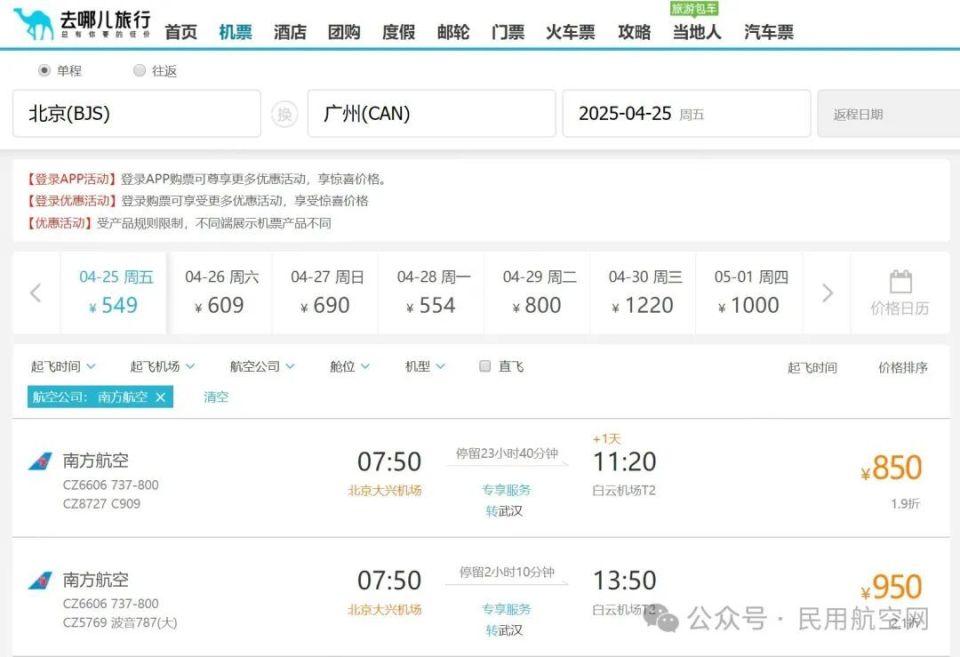Screen dimensions: 960x657
Task: Open the 火车票 train tickets tab
Action: 570,32
